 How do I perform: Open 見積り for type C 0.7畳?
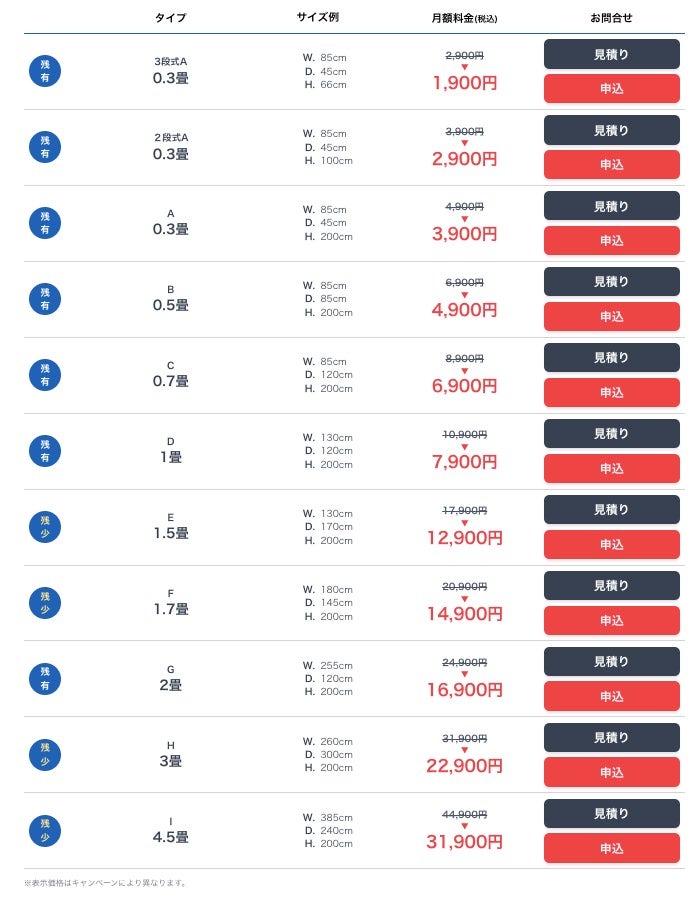611,358
